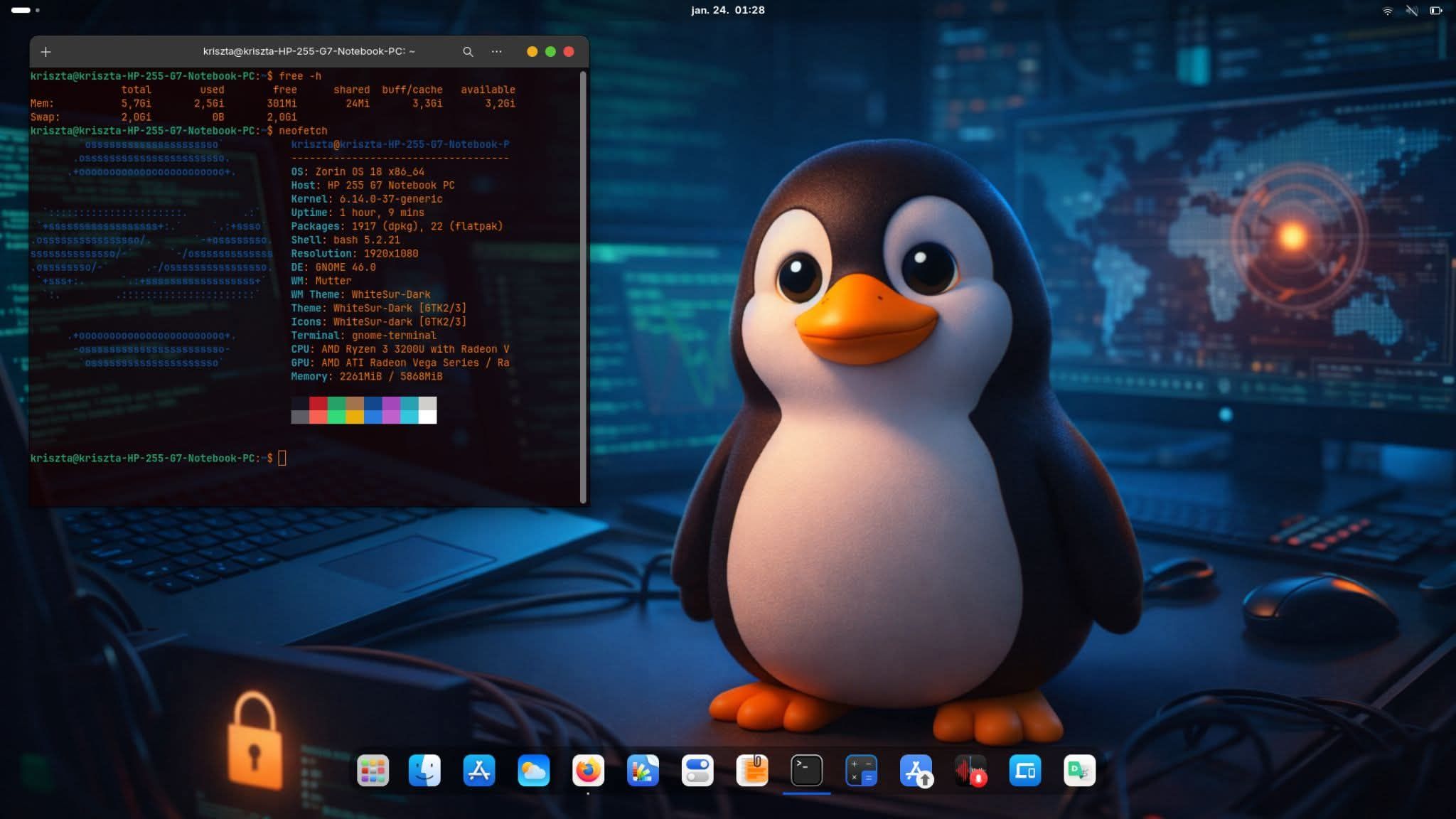
Task: Click the Mem total value "5,7Gi"
Action: click(136, 104)
